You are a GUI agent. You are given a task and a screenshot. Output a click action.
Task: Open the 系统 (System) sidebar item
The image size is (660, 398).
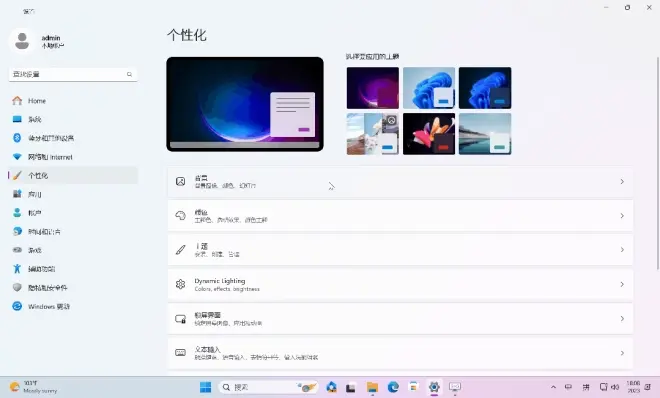point(72,119)
